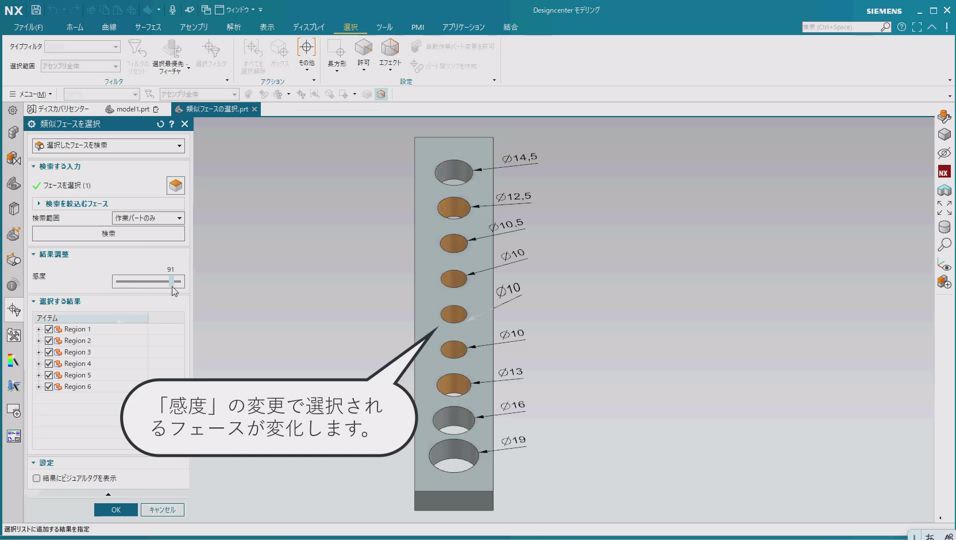
Task: Switch to the PMI ribbon tab
Action: coord(418,27)
